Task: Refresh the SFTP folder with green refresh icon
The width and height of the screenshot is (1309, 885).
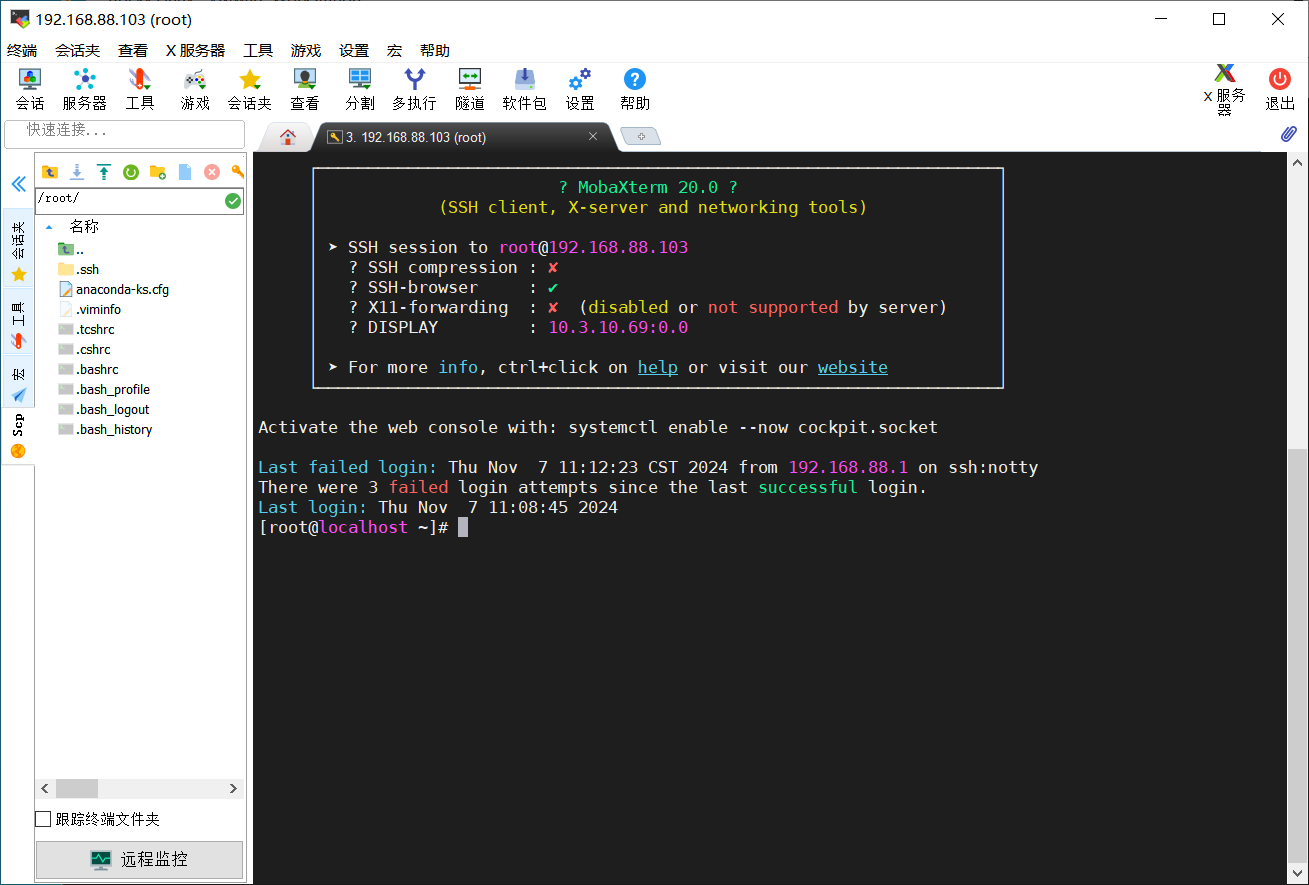Action: (130, 172)
